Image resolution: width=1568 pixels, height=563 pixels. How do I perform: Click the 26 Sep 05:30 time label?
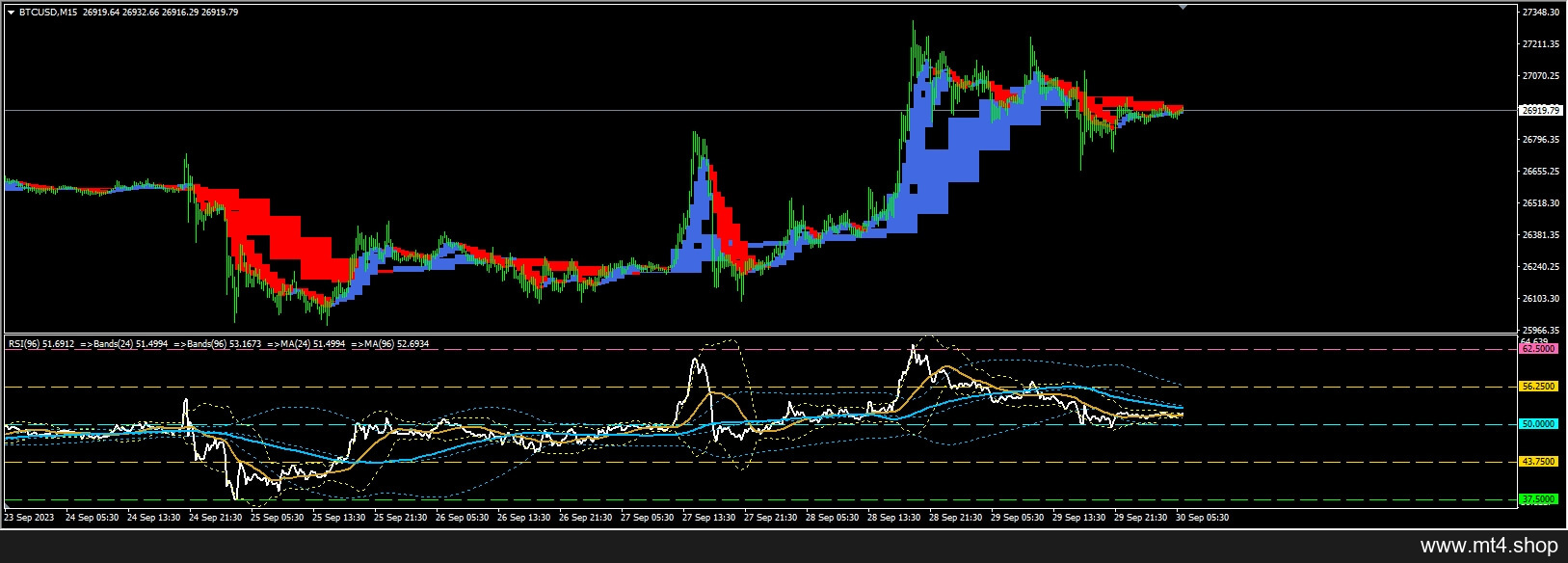[x=463, y=518]
